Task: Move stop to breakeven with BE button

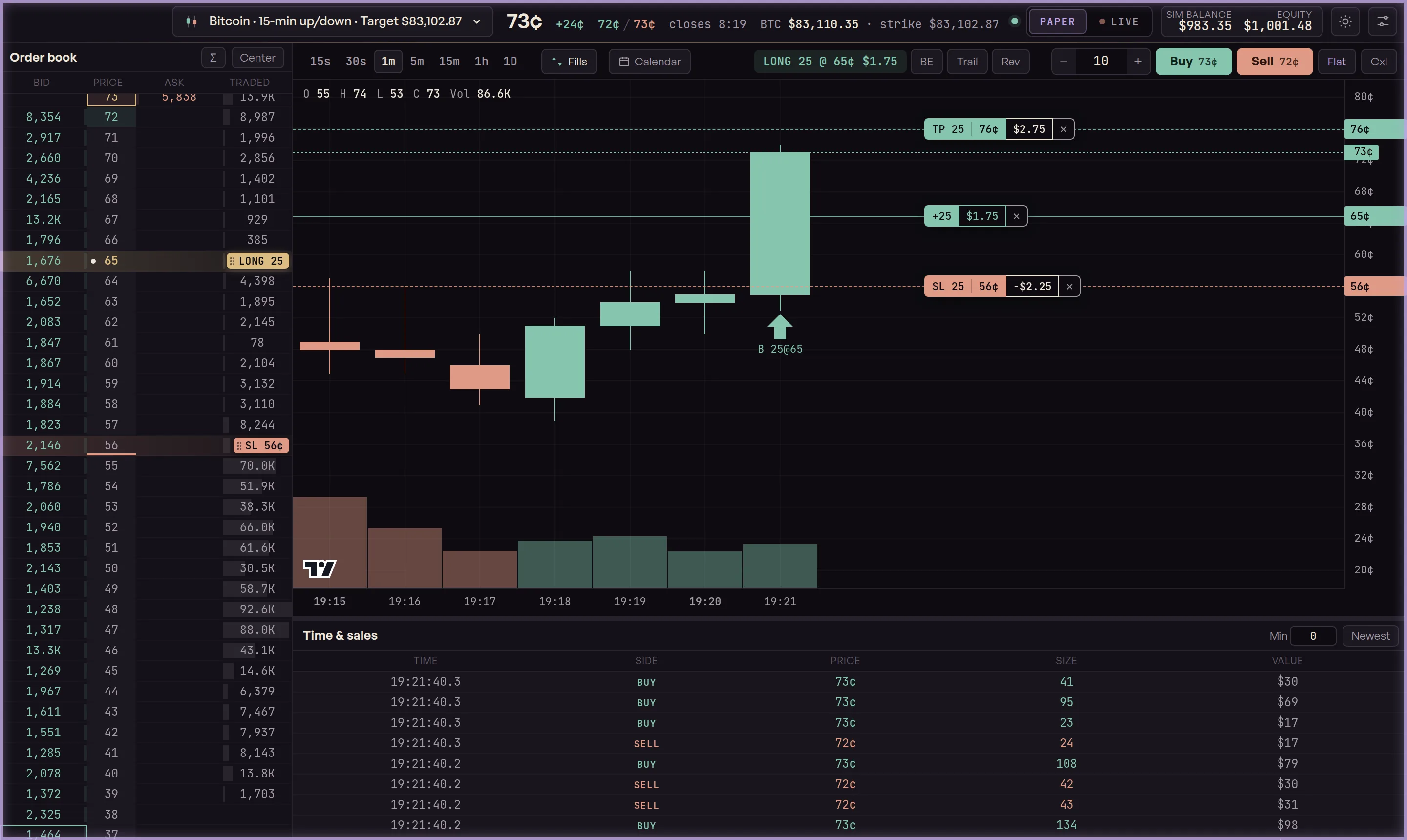Action: tap(926, 62)
